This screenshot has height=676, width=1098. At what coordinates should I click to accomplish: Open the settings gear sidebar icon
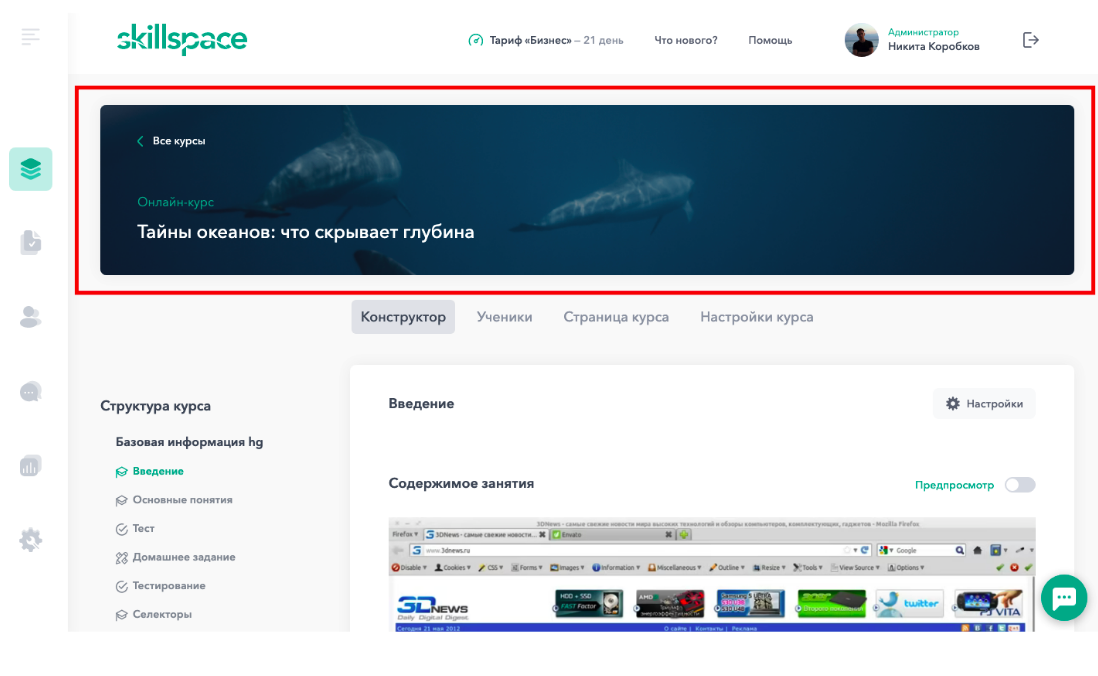pyautogui.click(x=31, y=539)
